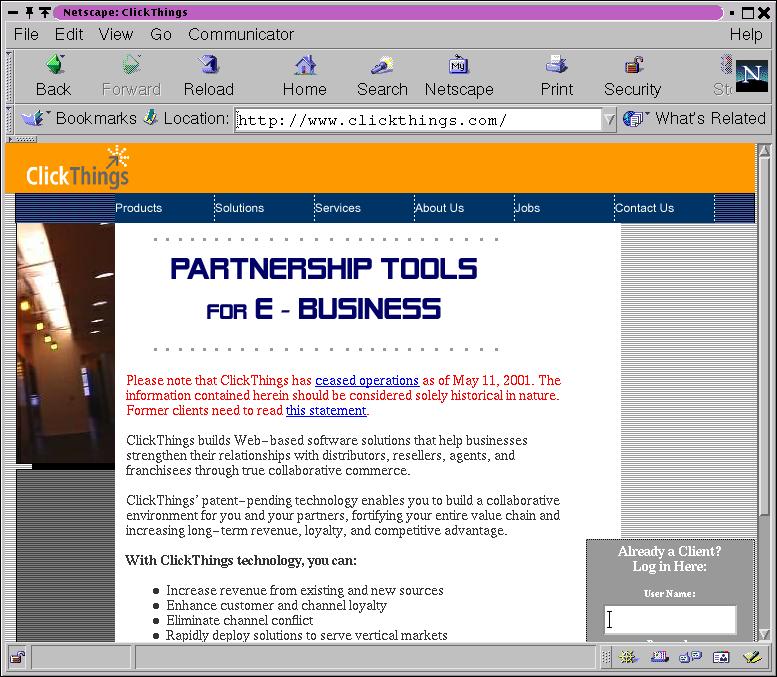This screenshot has height=677, width=777.
Task: Click the ClickThings logo
Action: [x=77, y=168]
